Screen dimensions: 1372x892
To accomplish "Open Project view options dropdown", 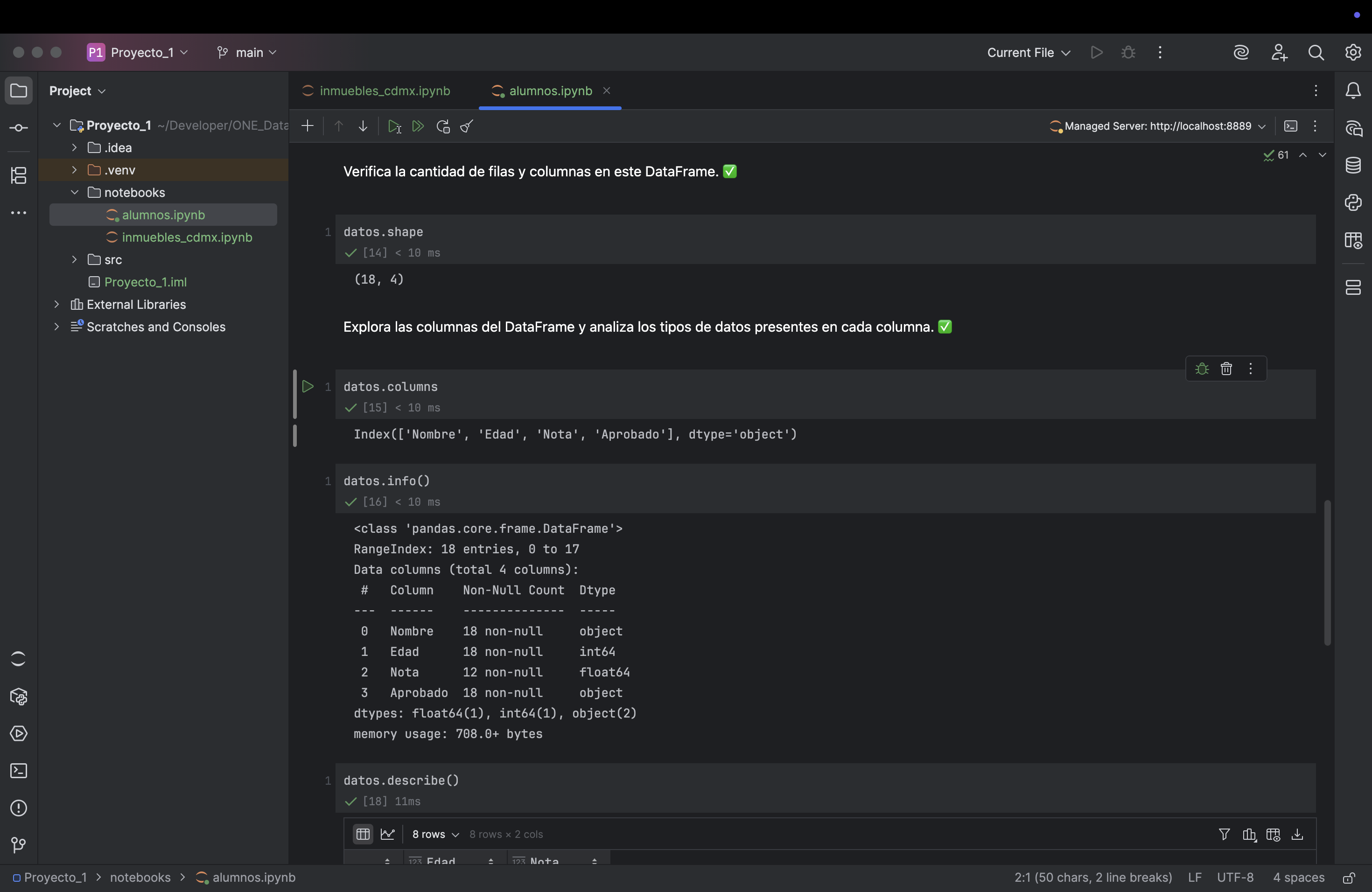I will (77, 91).
